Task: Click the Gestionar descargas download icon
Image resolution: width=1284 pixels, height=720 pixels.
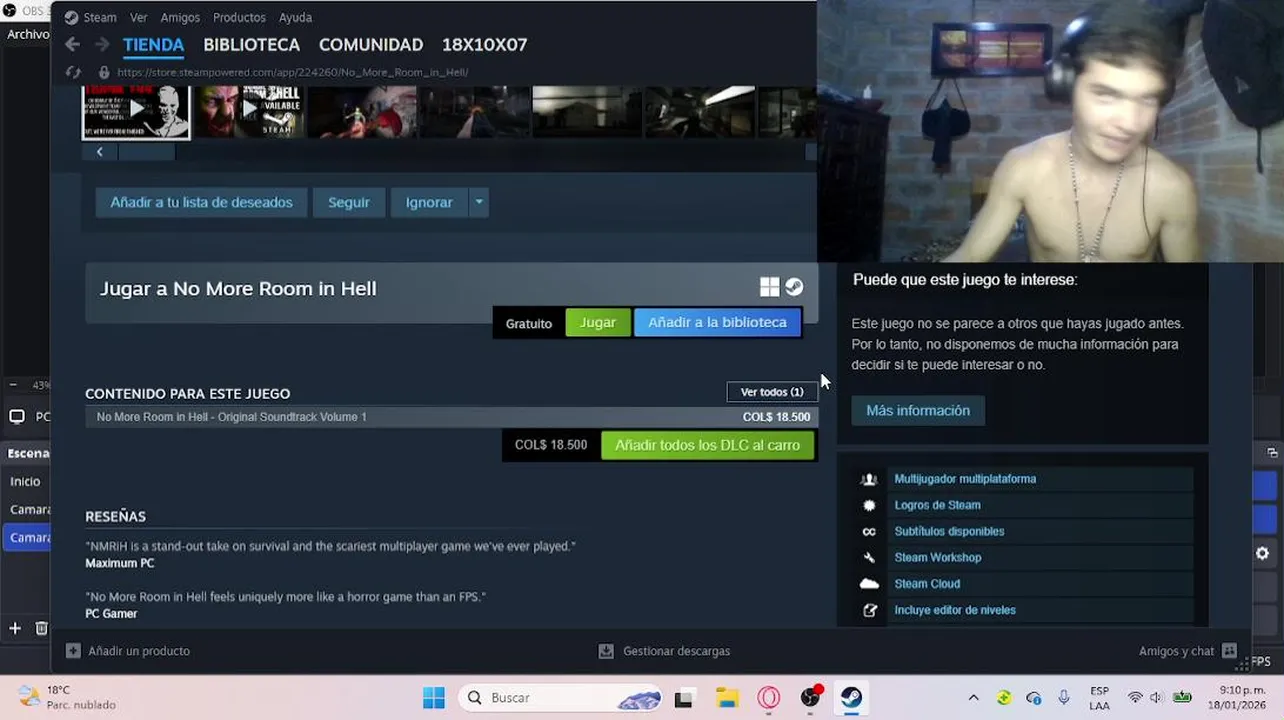Action: (606, 651)
